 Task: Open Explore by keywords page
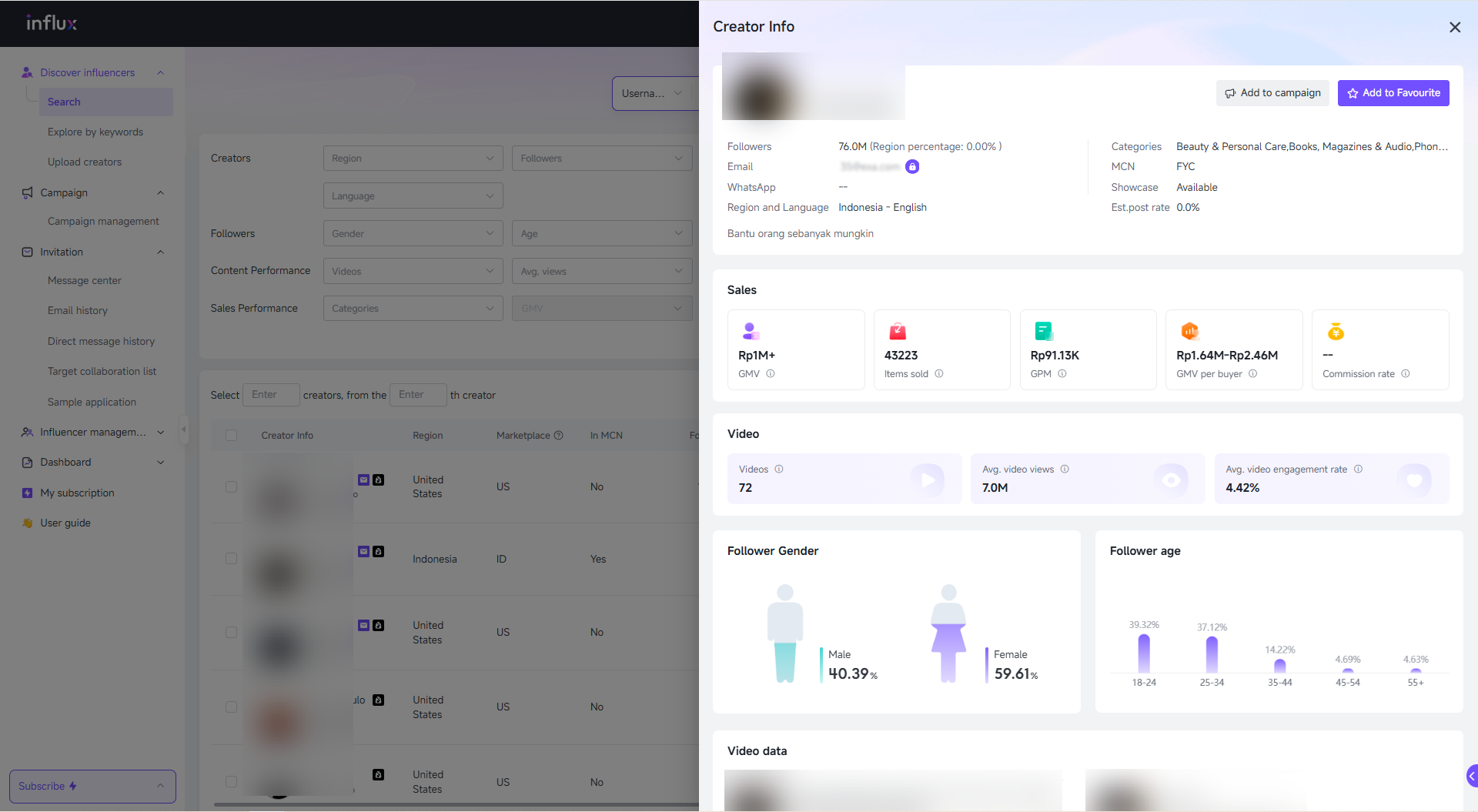click(95, 132)
